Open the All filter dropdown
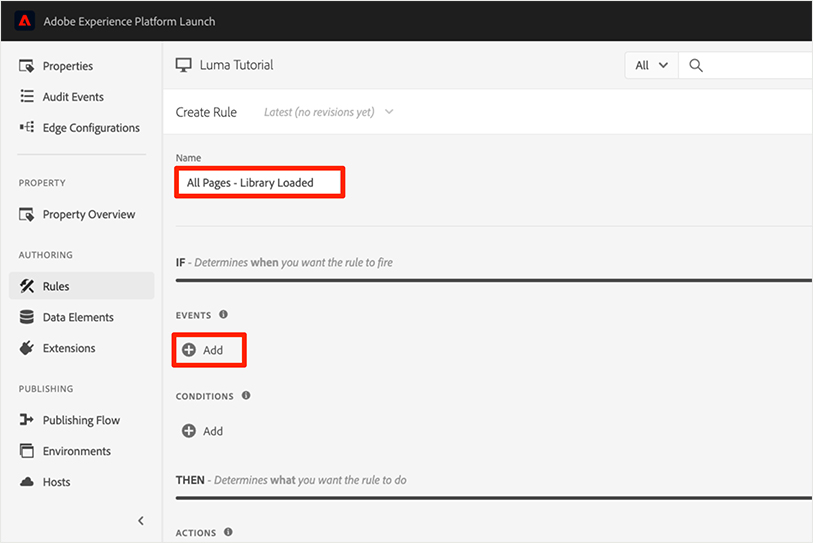Screen dimensions: 813x543 652,65
